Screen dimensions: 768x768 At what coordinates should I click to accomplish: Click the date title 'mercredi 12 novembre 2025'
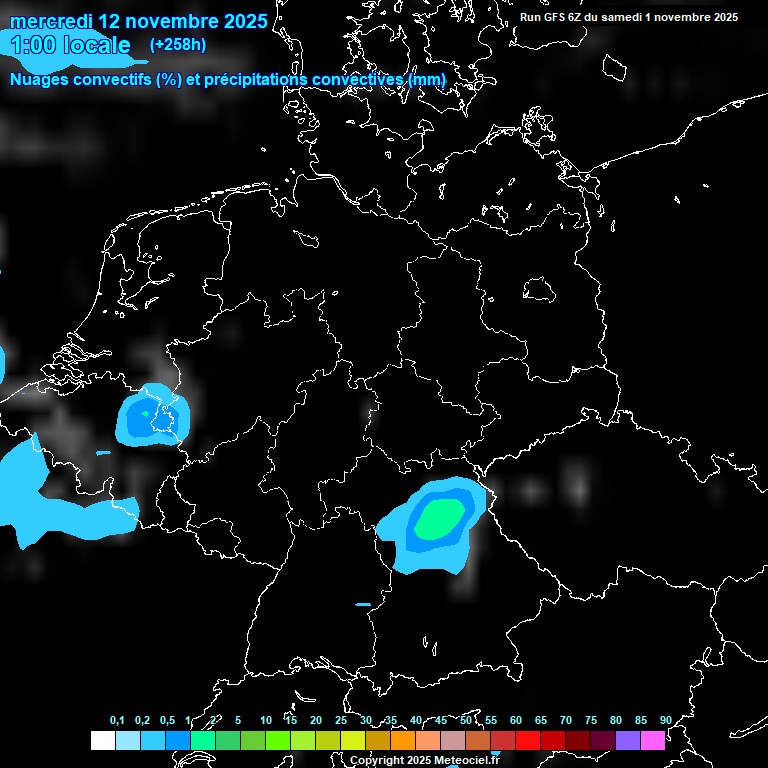click(x=139, y=22)
